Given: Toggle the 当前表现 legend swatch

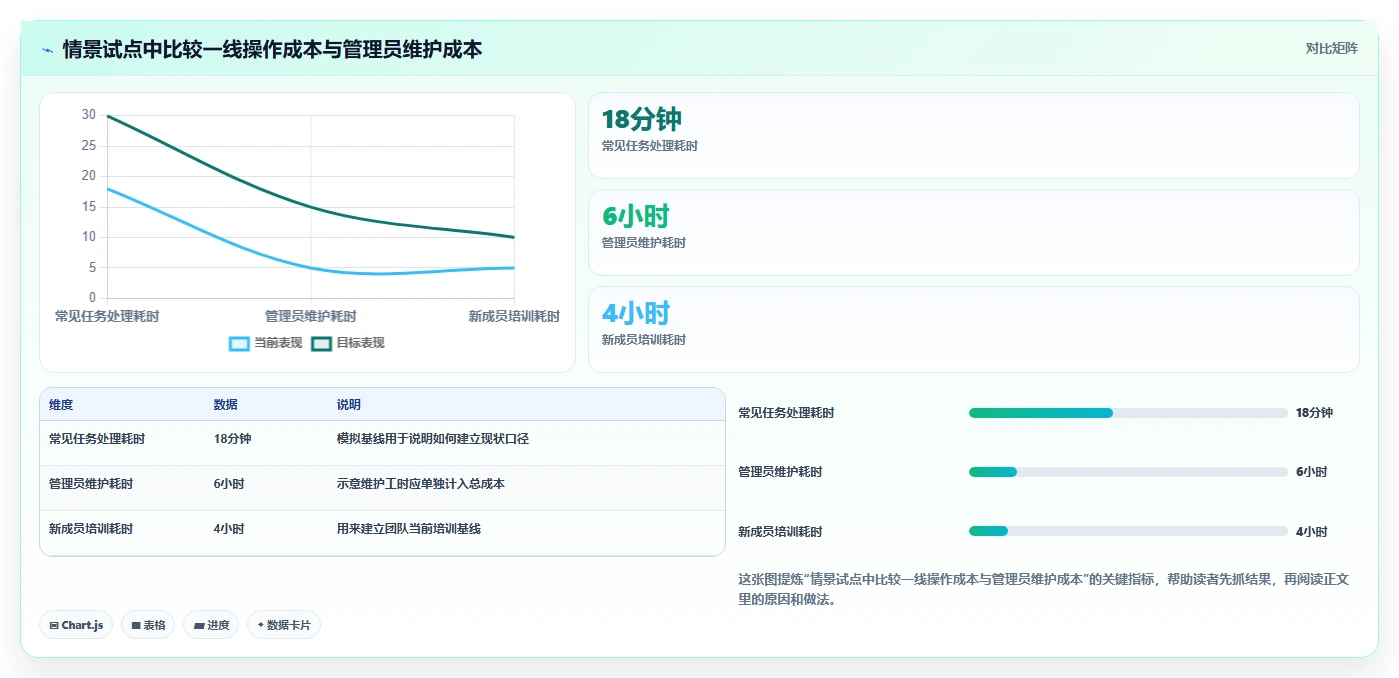Looking at the screenshot, I should [x=239, y=343].
